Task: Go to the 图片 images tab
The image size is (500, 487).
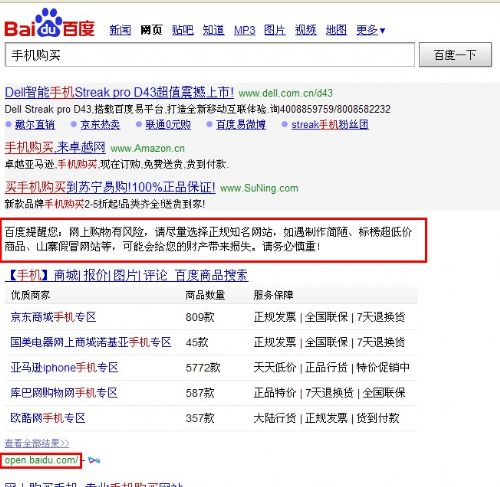Action: coord(275,30)
